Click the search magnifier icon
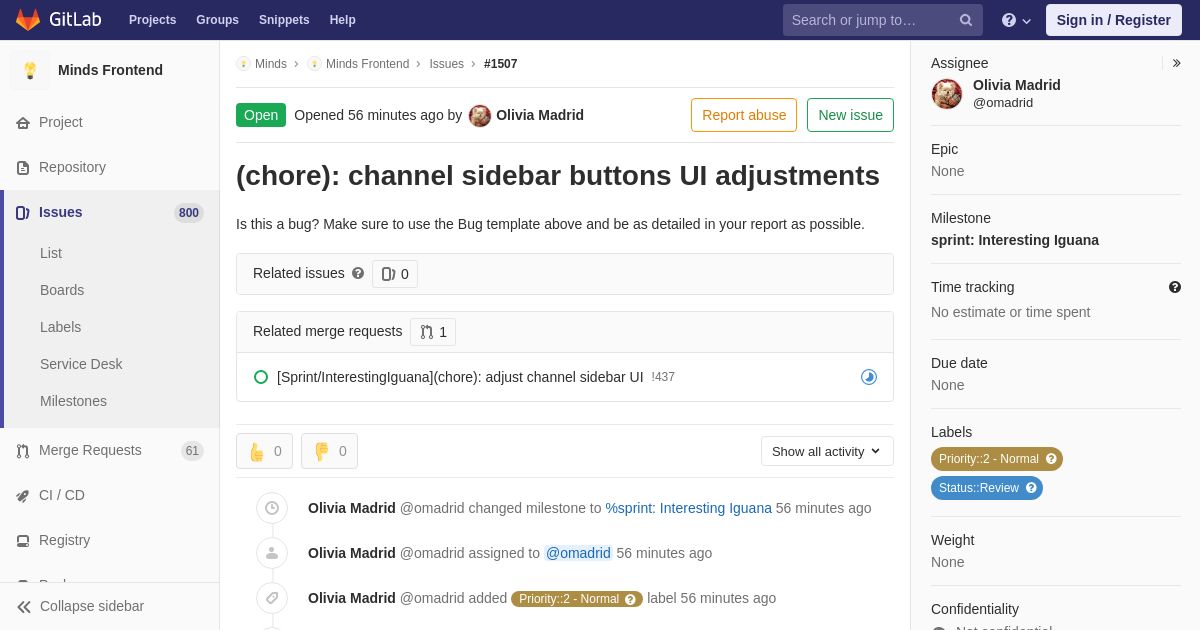This screenshot has height=630, width=1200. click(x=966, y=20)
